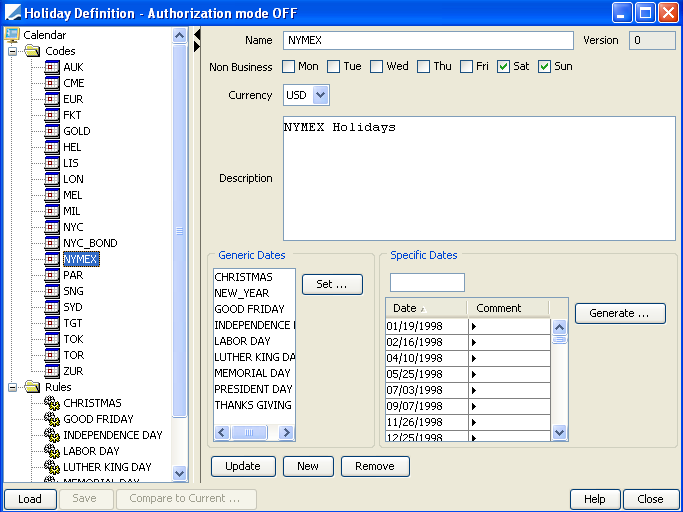Click the FKT calendar code icon
The width and height of the screenshot is (683, 512).
[52, 115]
